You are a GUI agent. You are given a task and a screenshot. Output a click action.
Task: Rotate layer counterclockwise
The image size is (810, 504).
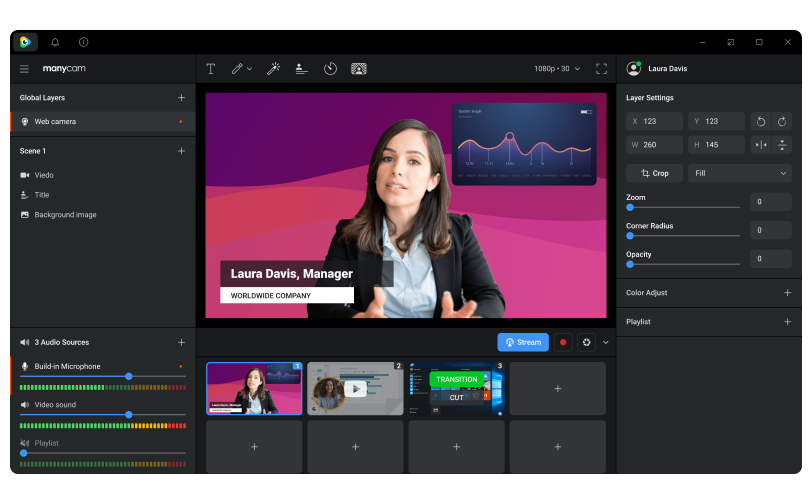click(x=761, y=121)
